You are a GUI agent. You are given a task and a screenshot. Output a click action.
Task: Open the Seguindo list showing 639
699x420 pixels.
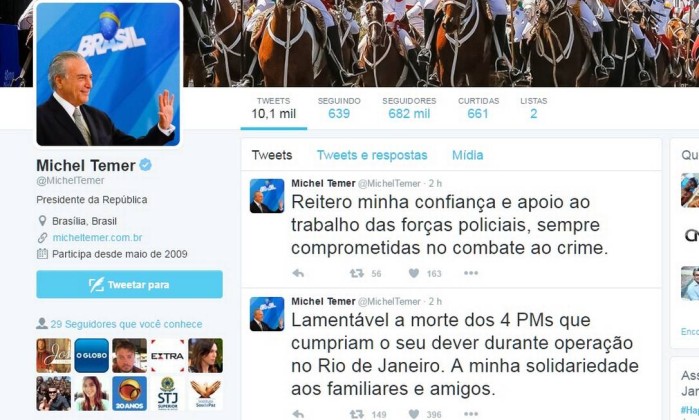339,108
